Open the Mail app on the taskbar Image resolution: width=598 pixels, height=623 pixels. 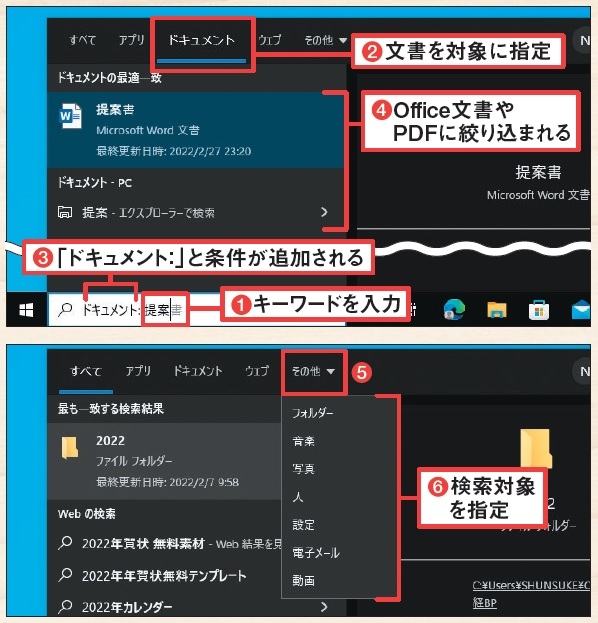pos(581,310)
